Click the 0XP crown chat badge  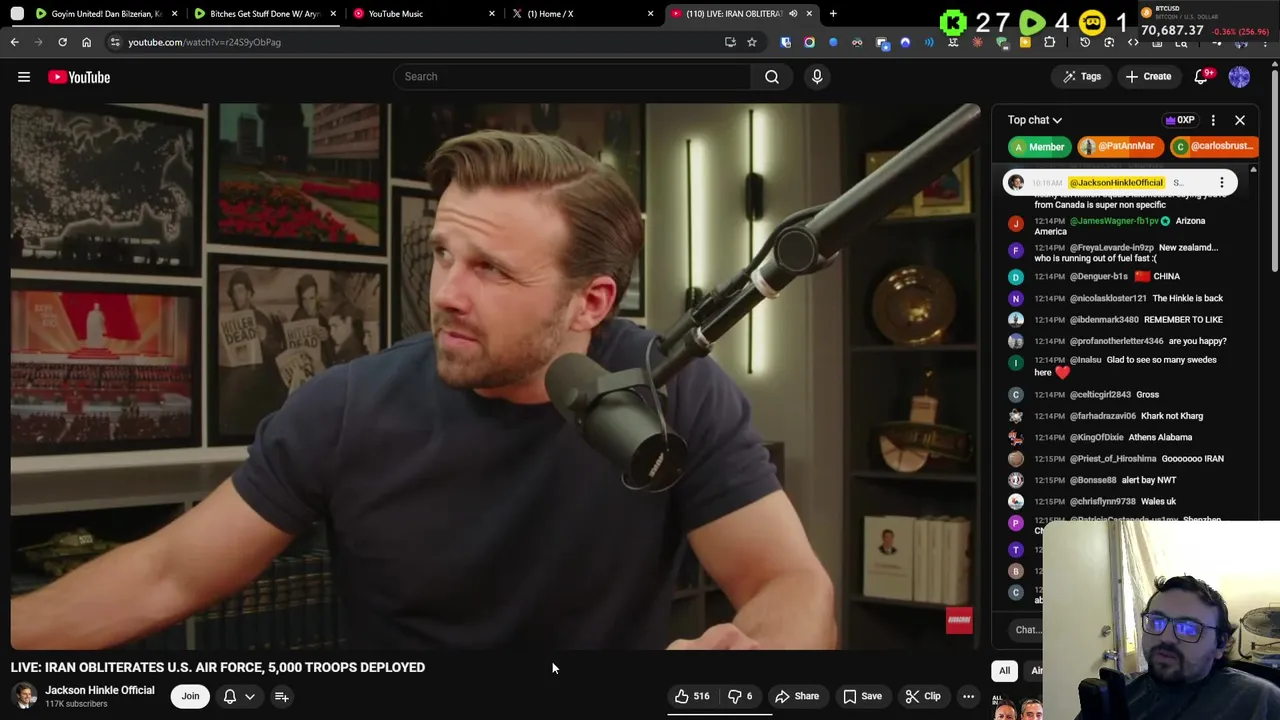(1180, 120)
